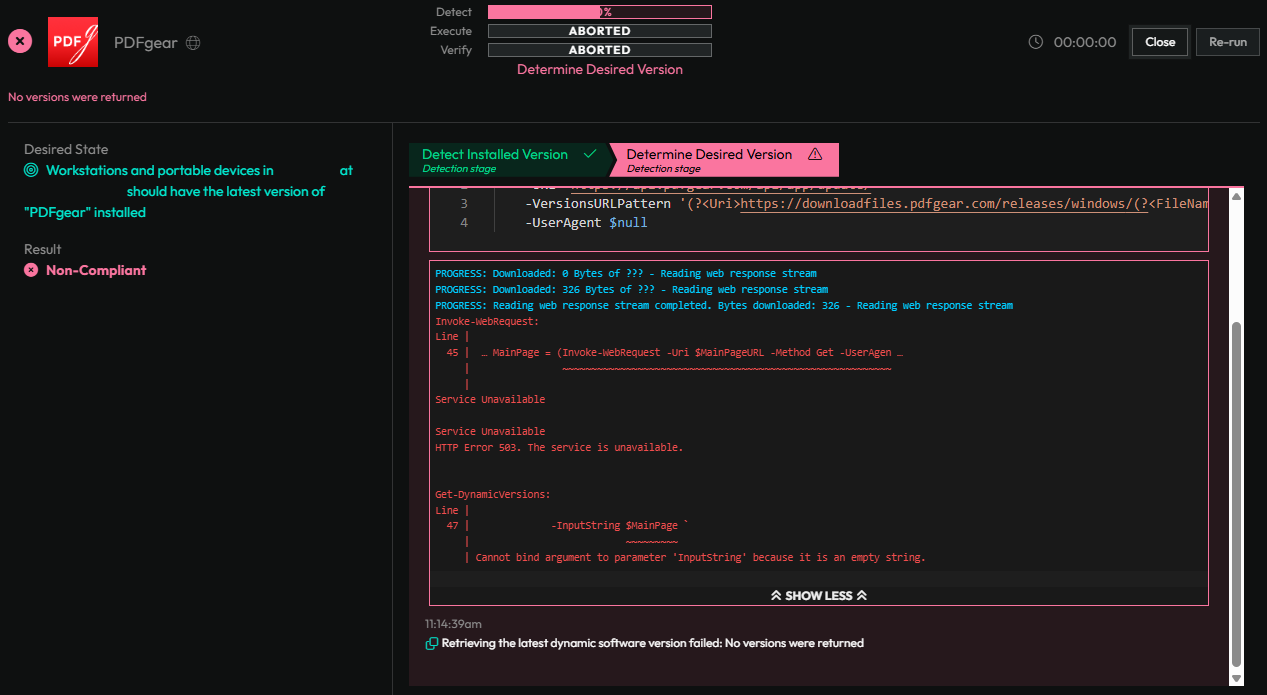The image size is (1267, 695).
Task: Collapse the output with SHOW LESS
Action: [x=818, y=595]
